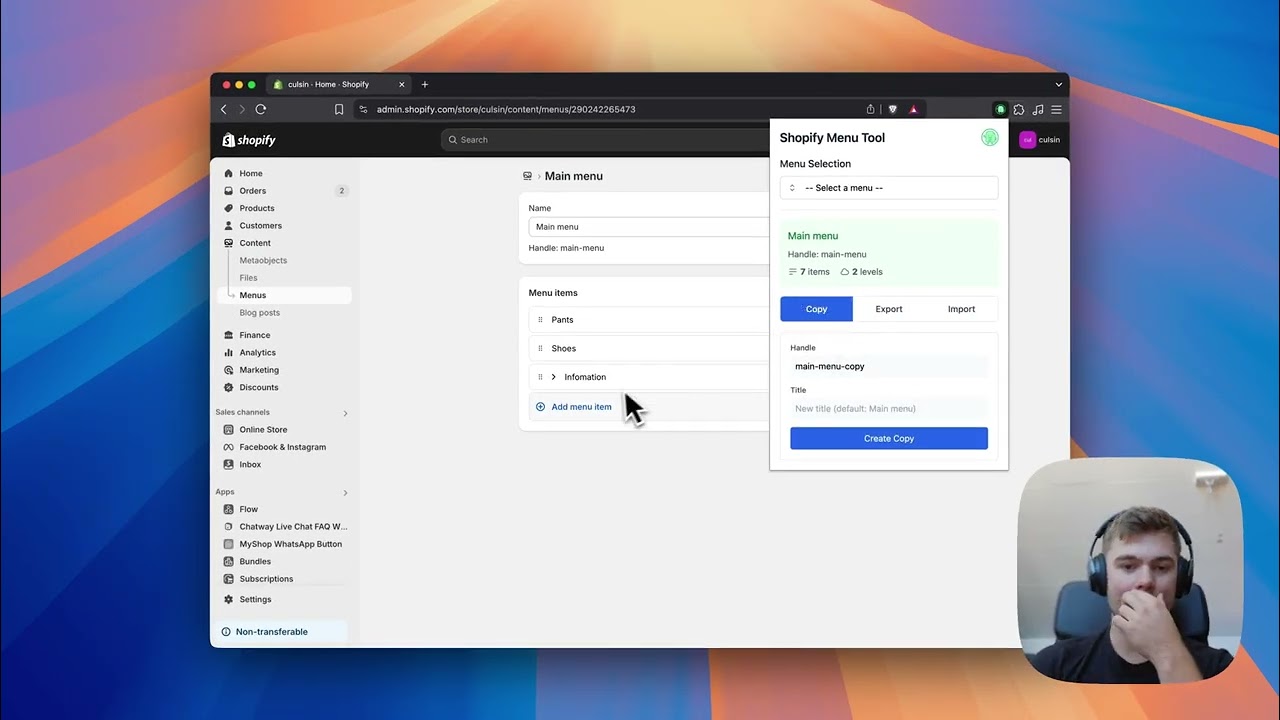Viewport: 1280px width, 720px height.
Task: Click the Bundles app icon
Action: (228, 562)
